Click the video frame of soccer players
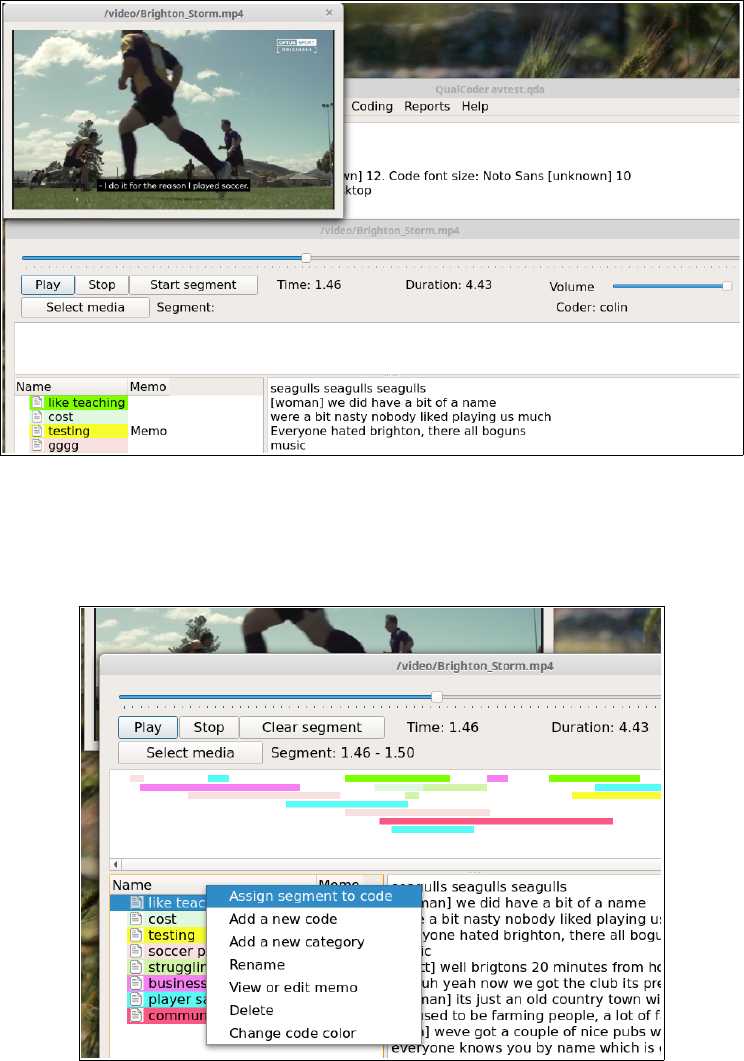The width and height of the screenshot is (744, 1061). (x=173, y=119)
